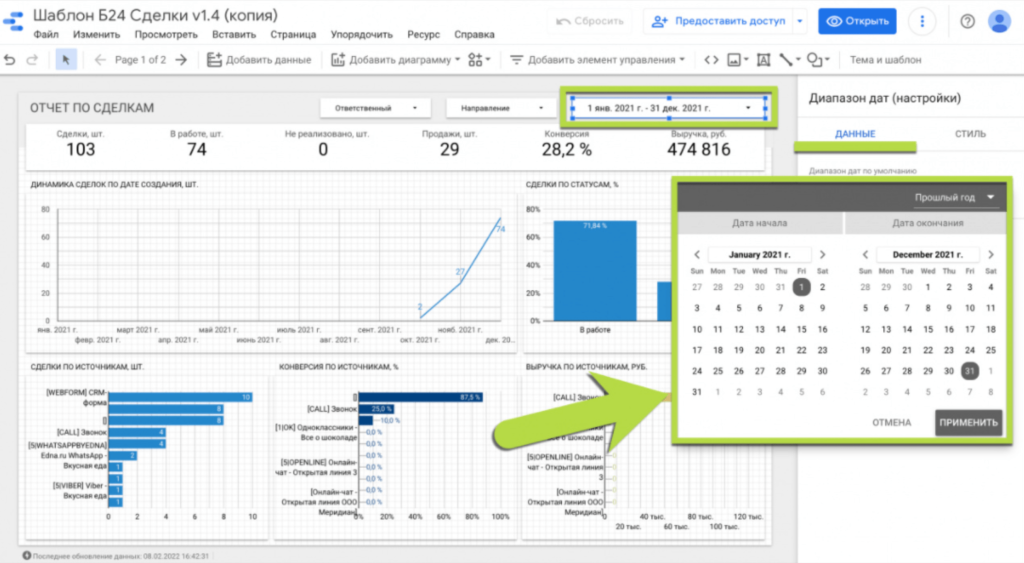Switch to the СТИЛЬ tab
The image size is (1024, 563).
969,134
